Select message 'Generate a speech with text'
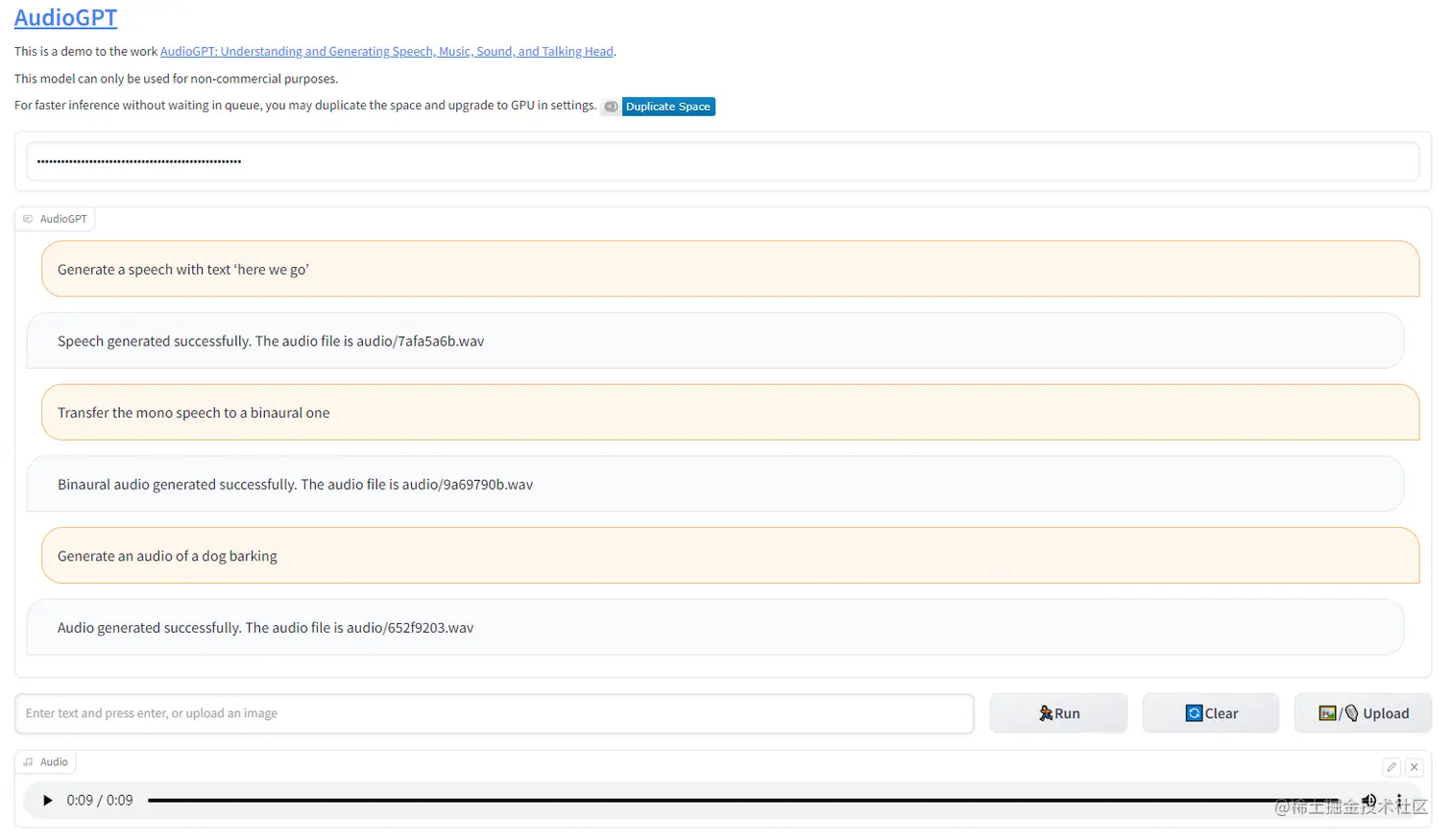Screen dimensions: 1452x840 [730, 269]
